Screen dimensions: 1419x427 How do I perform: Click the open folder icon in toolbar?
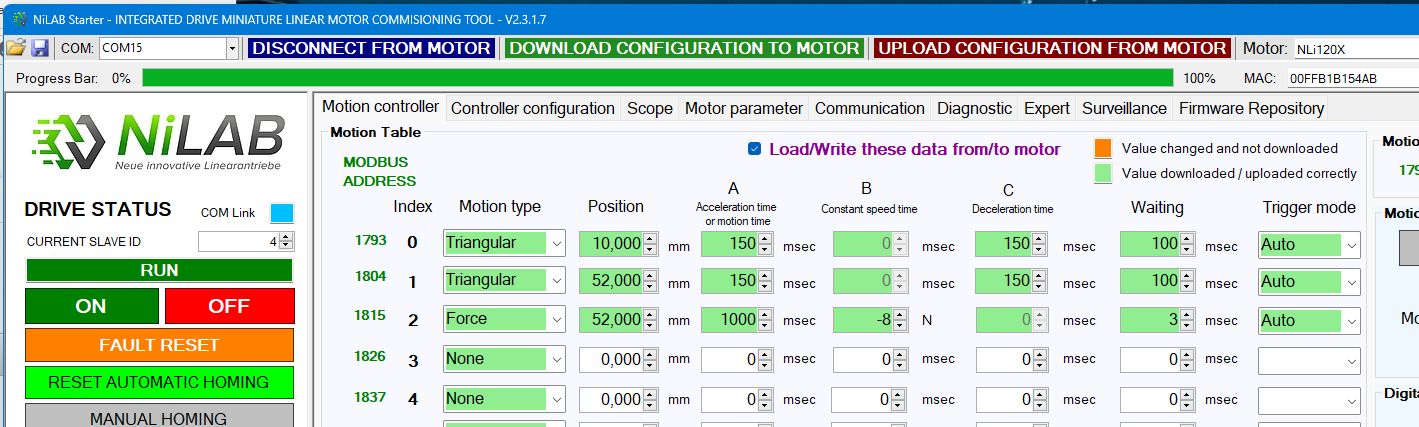click(16, 48)
